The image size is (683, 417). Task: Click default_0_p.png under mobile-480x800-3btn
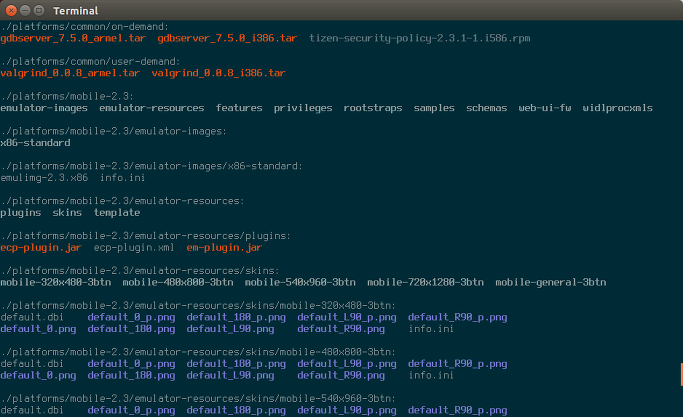(131, 364)
